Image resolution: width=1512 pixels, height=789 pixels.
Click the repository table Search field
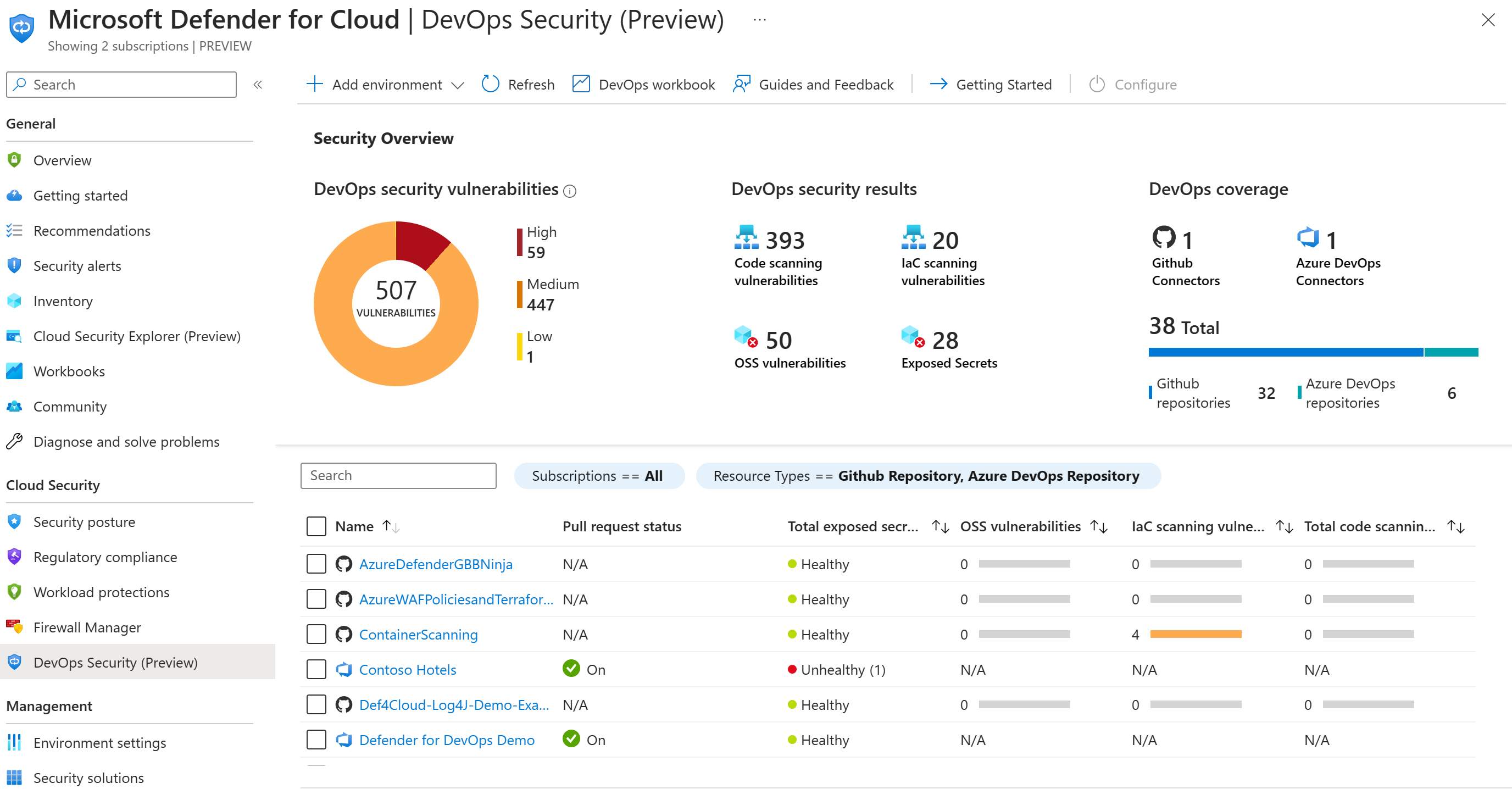point(398,475)
